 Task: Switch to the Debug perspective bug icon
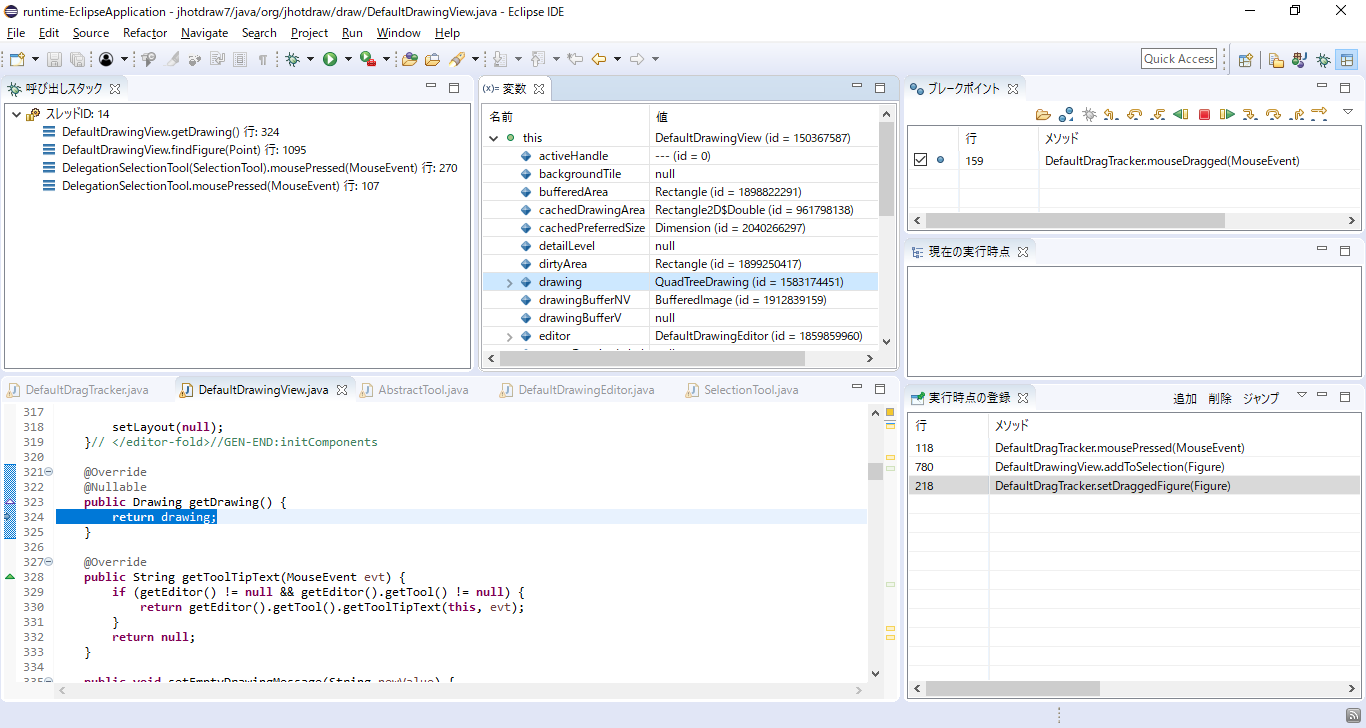1323,59
